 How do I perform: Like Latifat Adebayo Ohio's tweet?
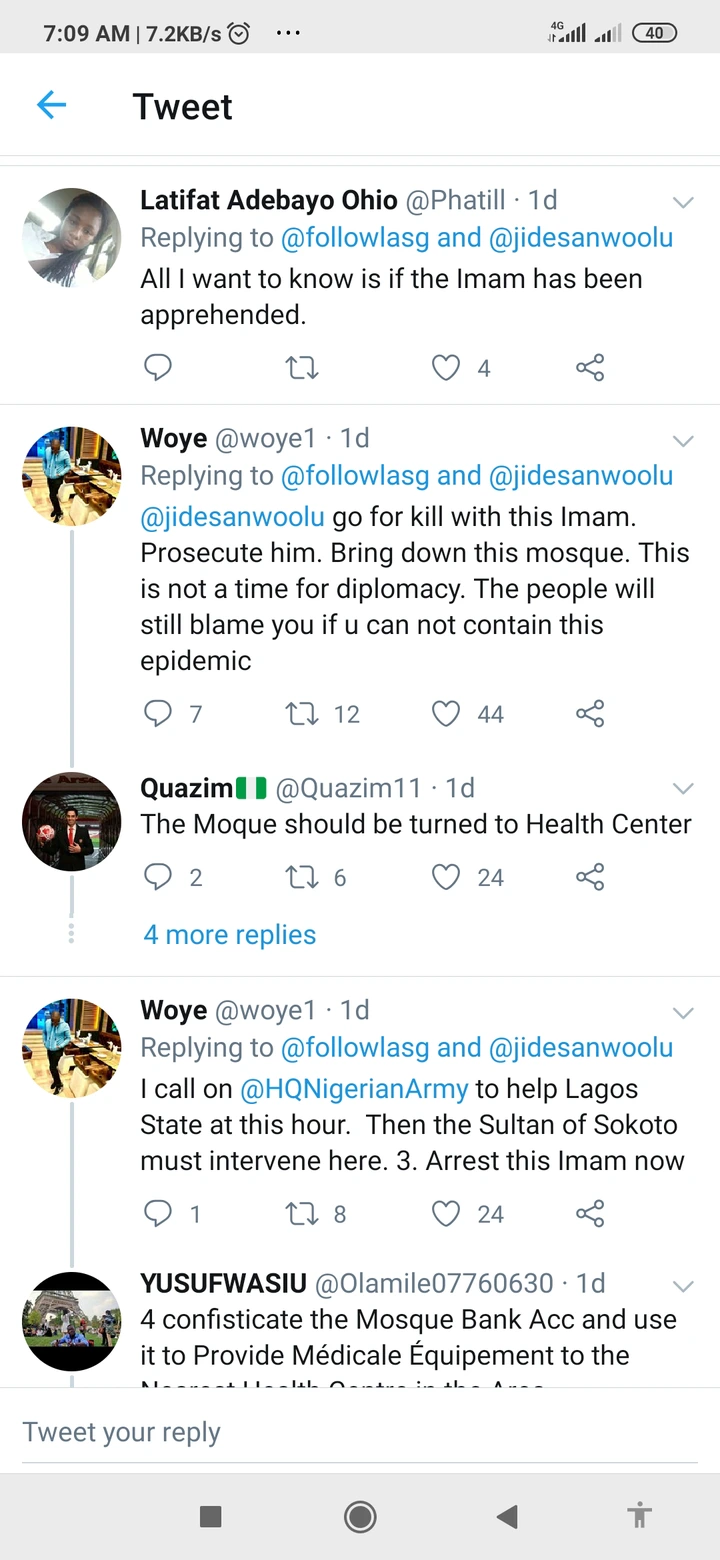coord(446,368)
